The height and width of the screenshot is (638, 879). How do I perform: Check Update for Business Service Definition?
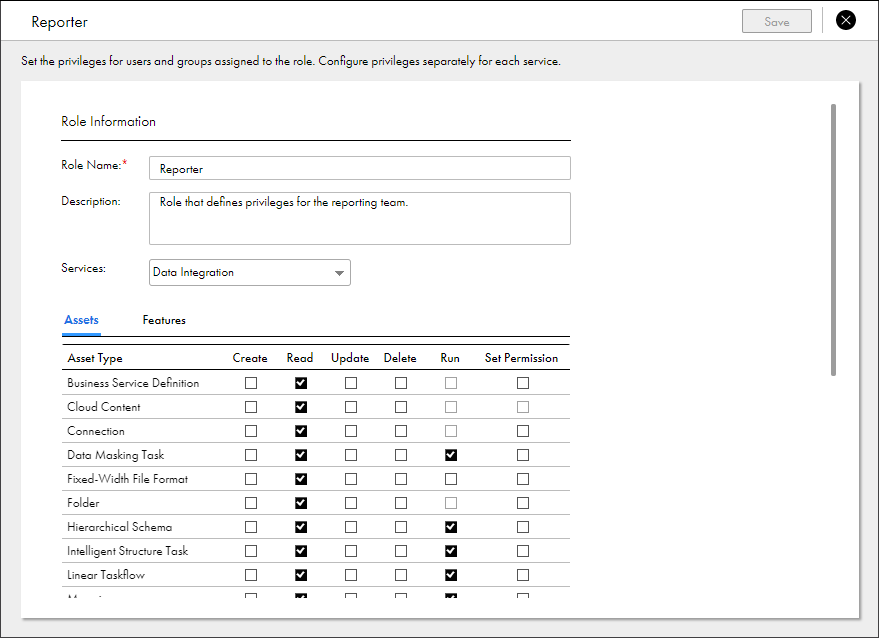coord(351,383)
